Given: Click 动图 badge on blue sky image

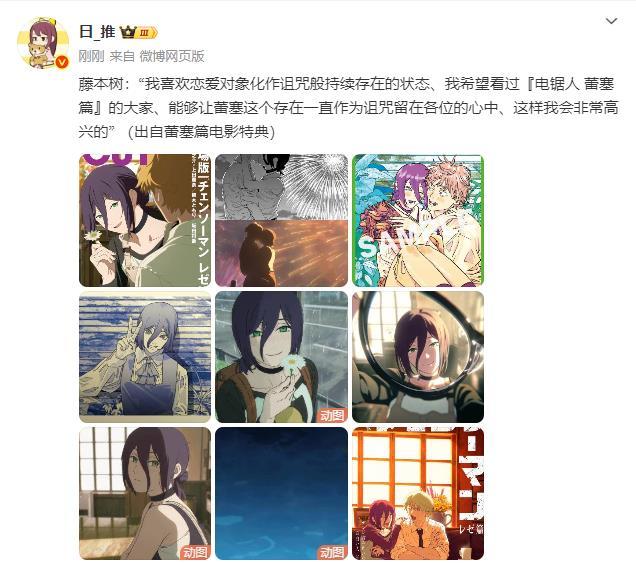Looking at the screenshot, I should (x=332, y=552).
